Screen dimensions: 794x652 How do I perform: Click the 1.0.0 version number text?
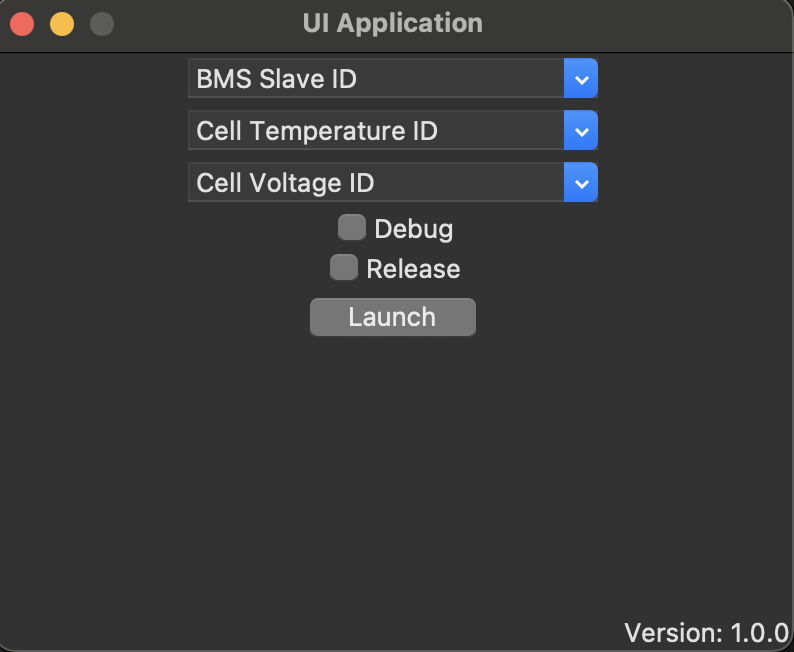click(759, 632)
